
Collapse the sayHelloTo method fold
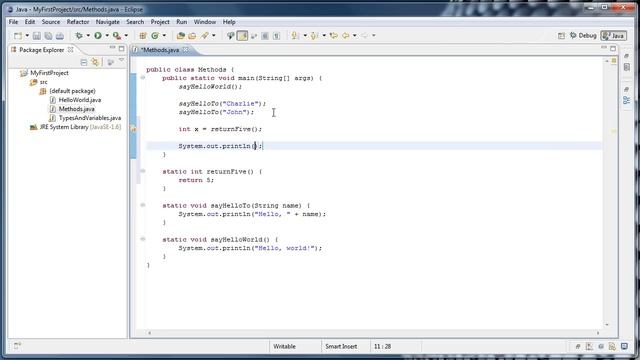(x=142, y=205)
